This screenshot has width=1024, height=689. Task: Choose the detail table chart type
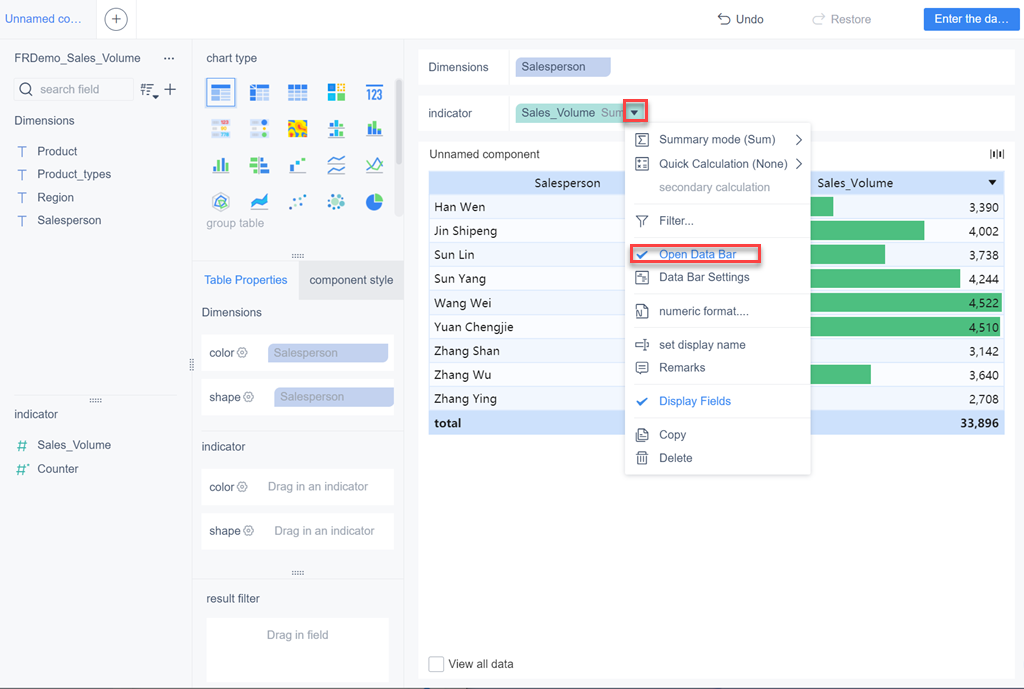[x=298, y=93]
